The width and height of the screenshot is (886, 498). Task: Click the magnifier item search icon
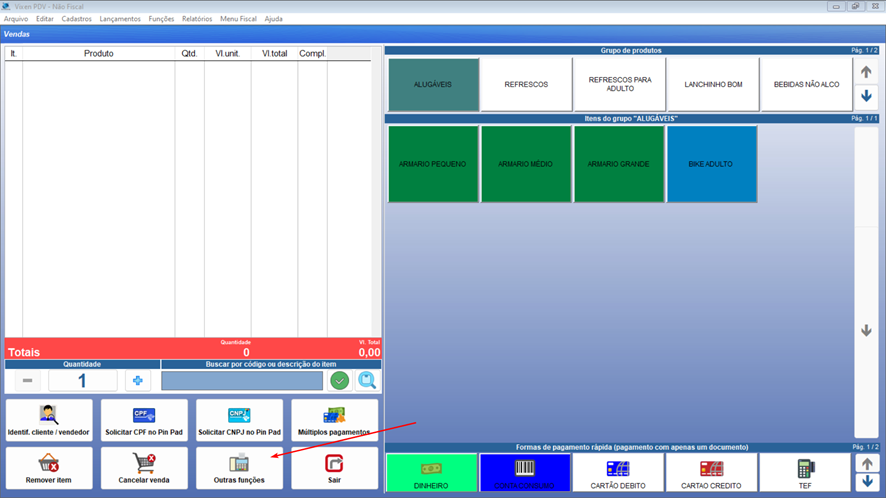367,381
